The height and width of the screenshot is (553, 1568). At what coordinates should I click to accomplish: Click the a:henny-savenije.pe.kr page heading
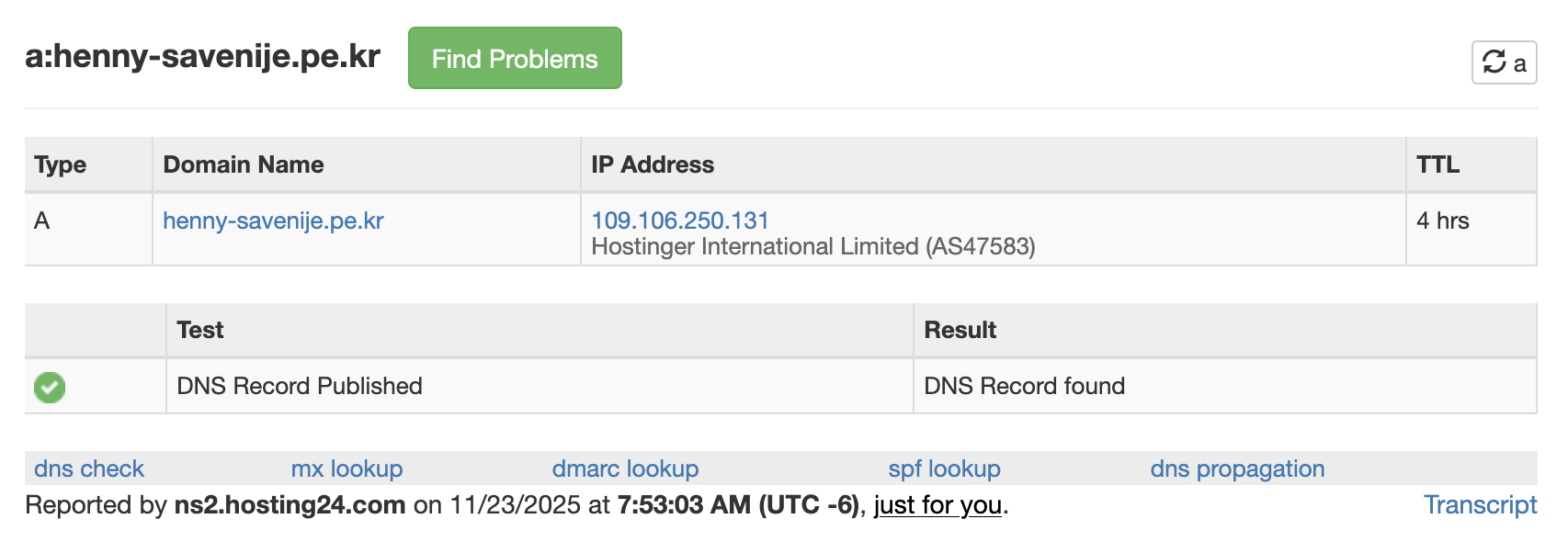[202, 57]
